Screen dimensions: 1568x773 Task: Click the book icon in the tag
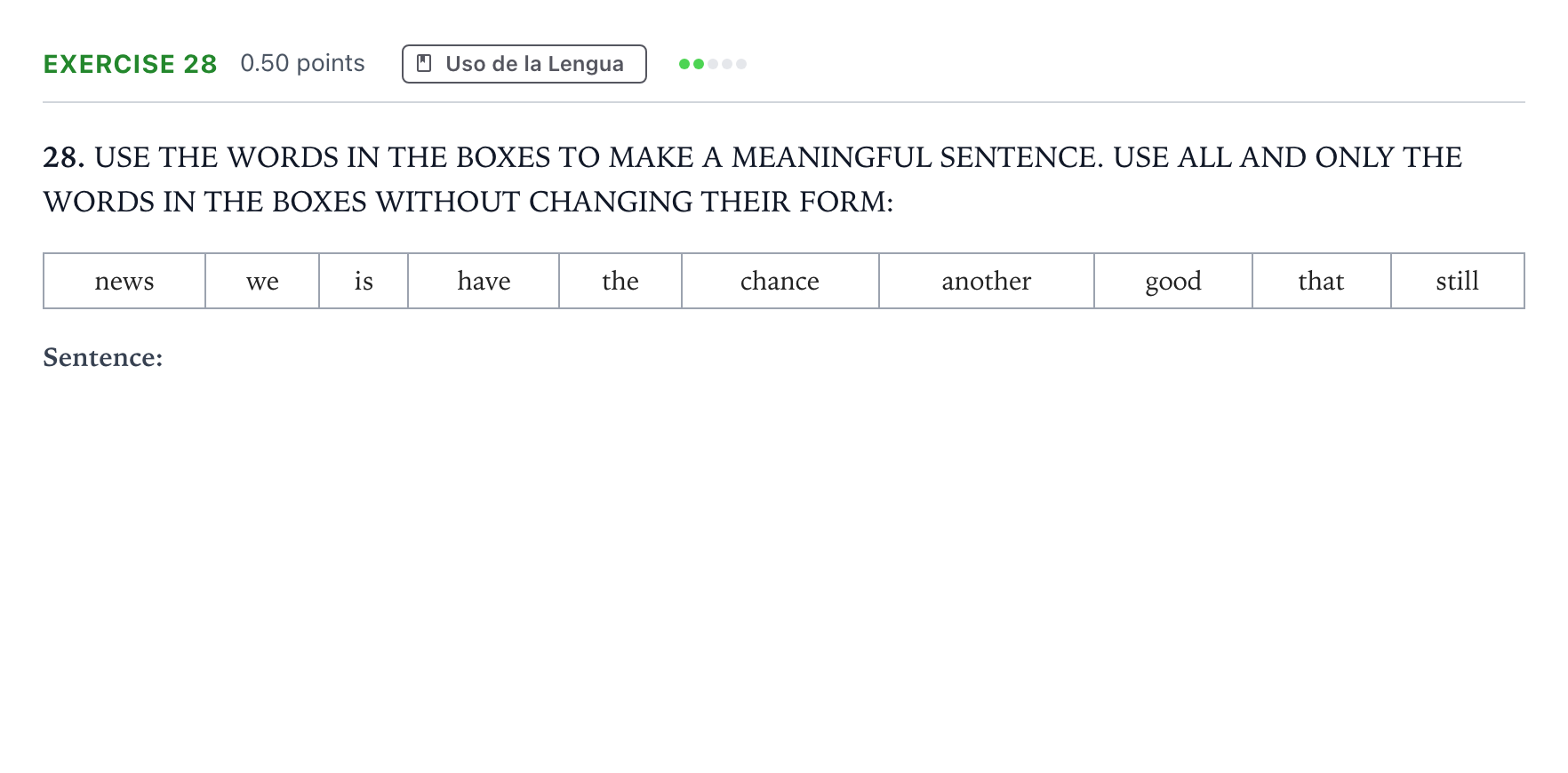click(424, 64)
